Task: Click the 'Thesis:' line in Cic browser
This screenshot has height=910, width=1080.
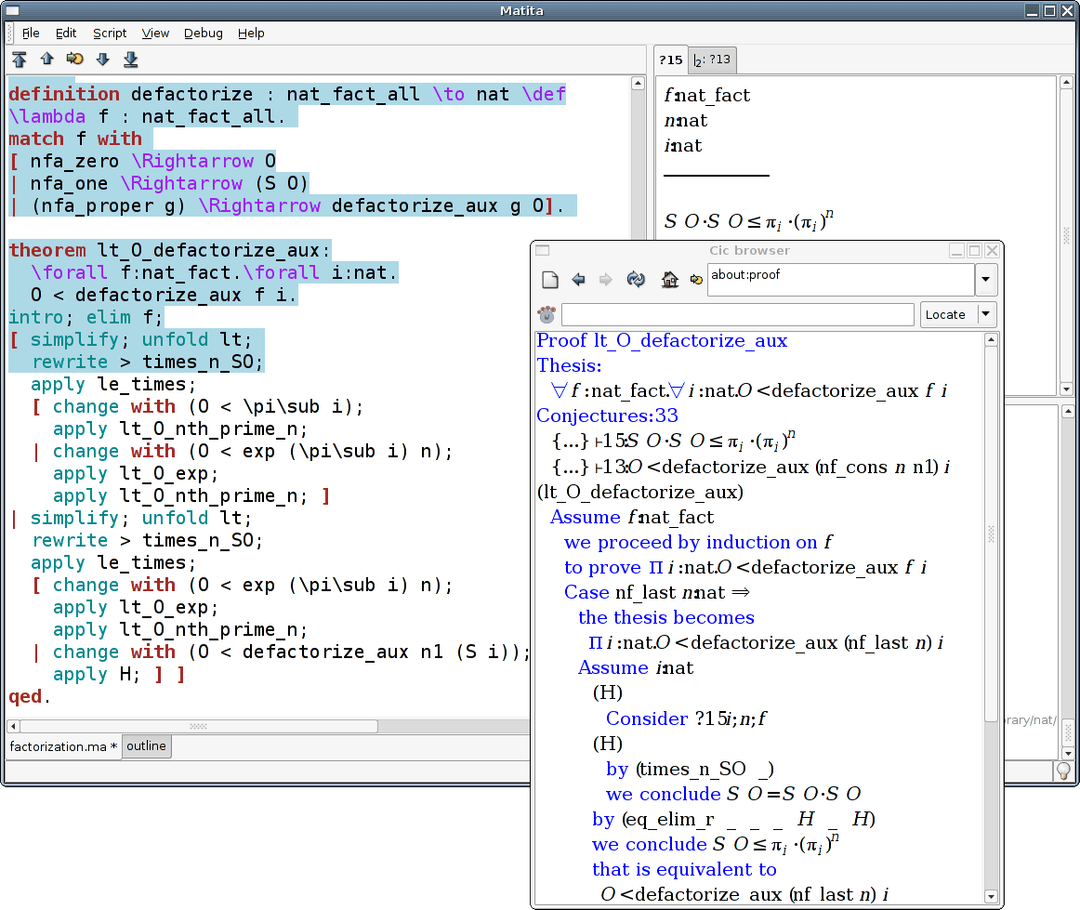Action: click(569, 366)
